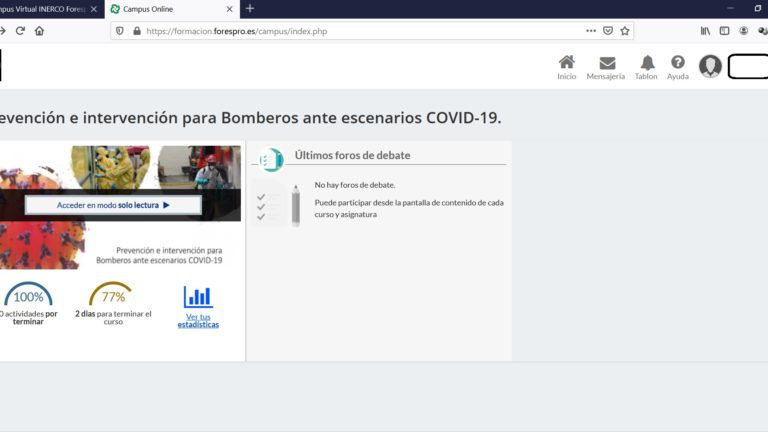Open the tracking protection shield icon
This screenshot has width=768, height=432.
tap(120, 31)
